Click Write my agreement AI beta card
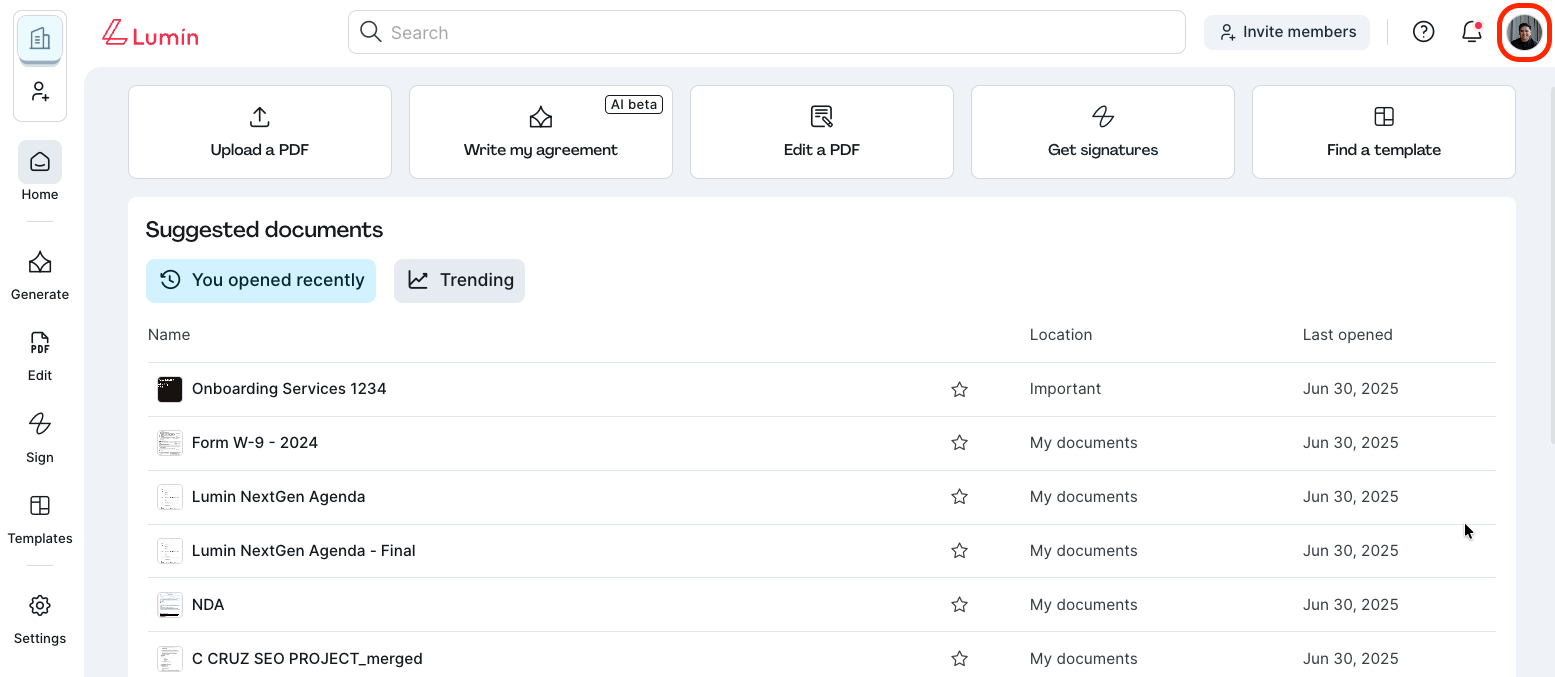This screenshot has width=1555, height=677. point(541,132)
